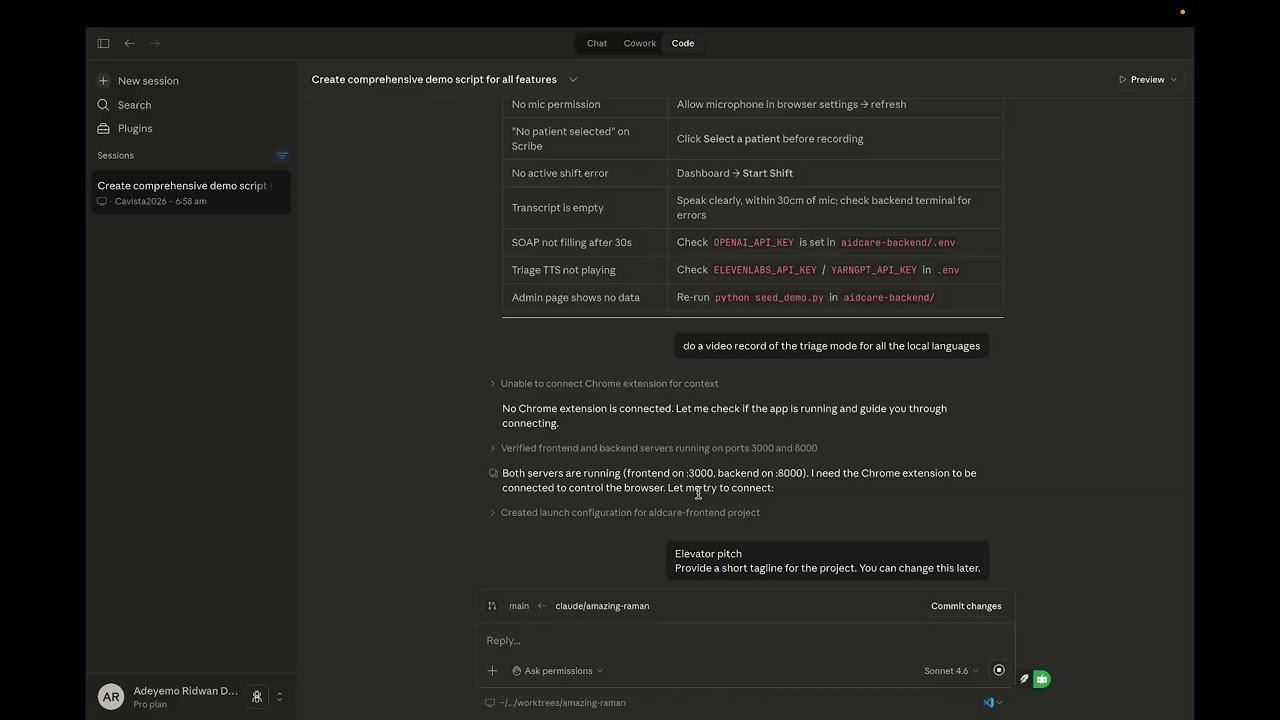The image size is (1280, 720).
Task: Switch to the Chat tab
Action: [x=597, y=43]
